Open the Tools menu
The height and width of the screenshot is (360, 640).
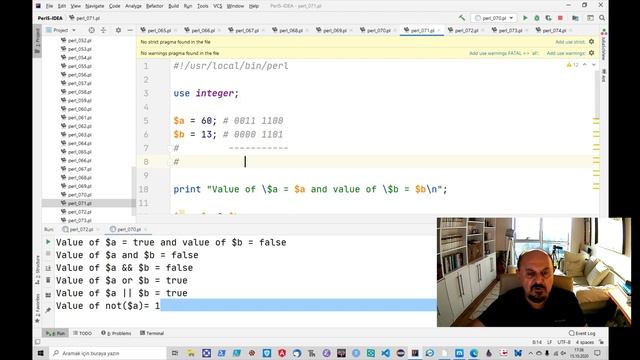coord(202,6)
